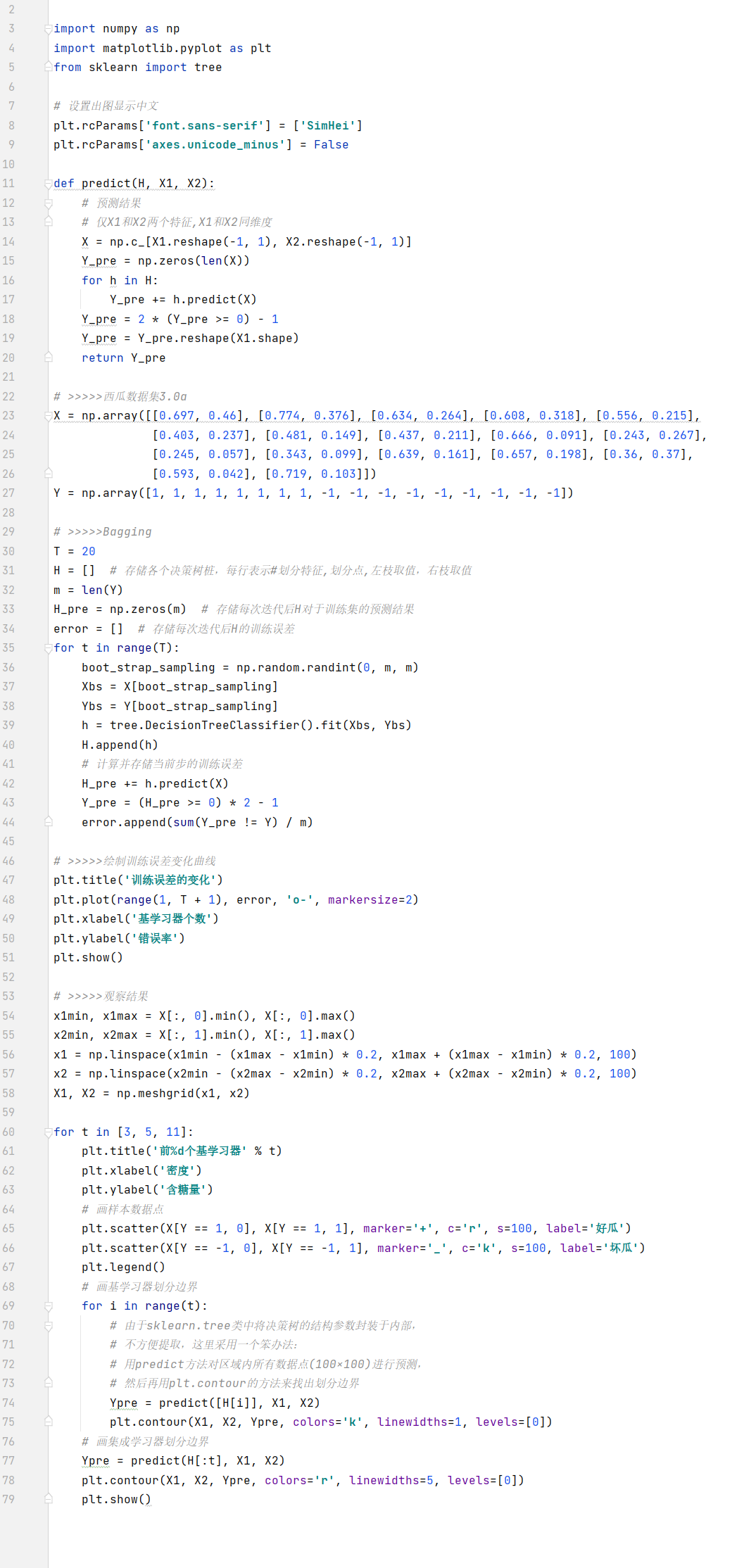Click plt.xlabel '密度' line
Screen dimensions: 744x1568
(x=142, y=1171)
